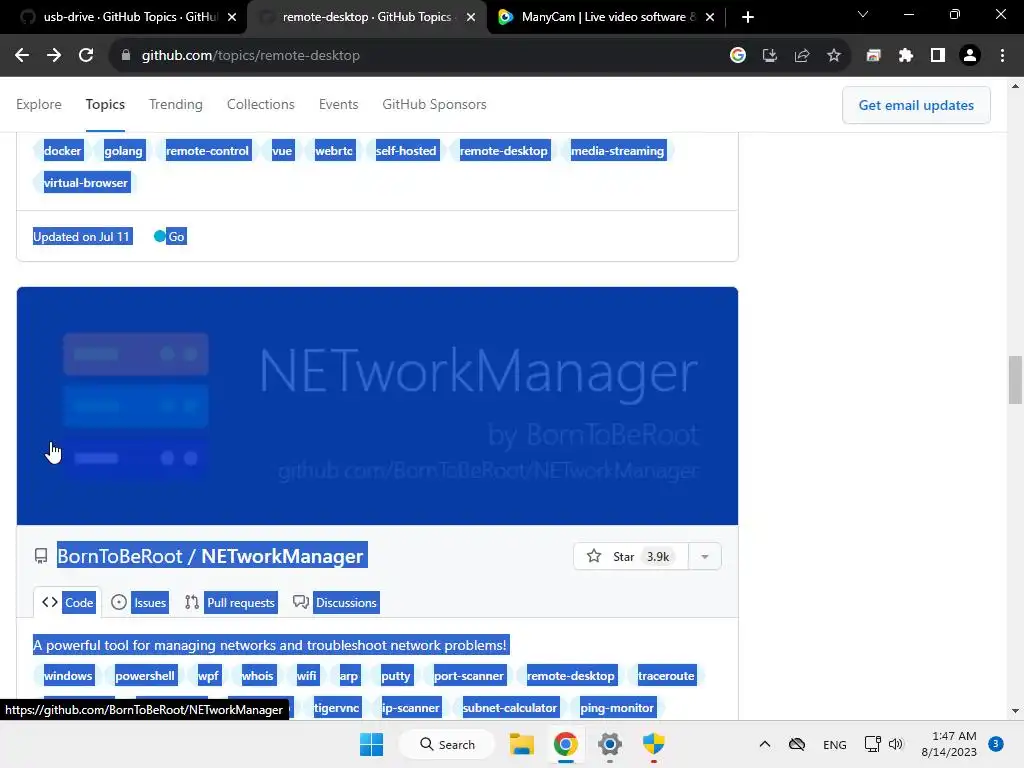
Task: Bookmark this tab with star icon
Action: tap(834, 56)
